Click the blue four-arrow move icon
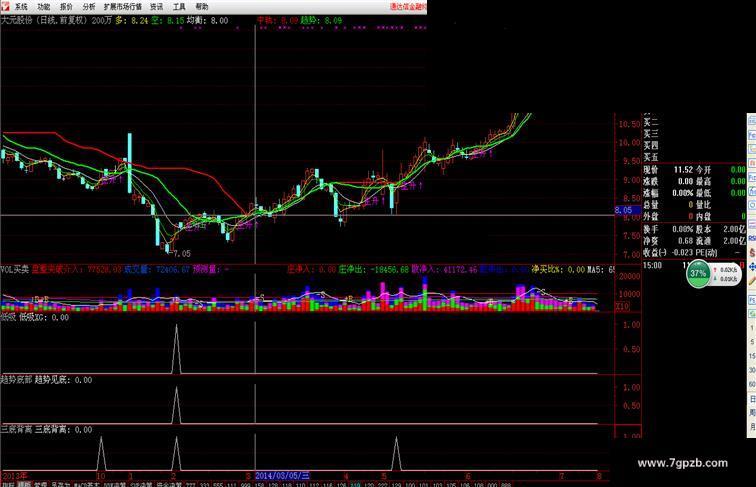 [752, 267]
